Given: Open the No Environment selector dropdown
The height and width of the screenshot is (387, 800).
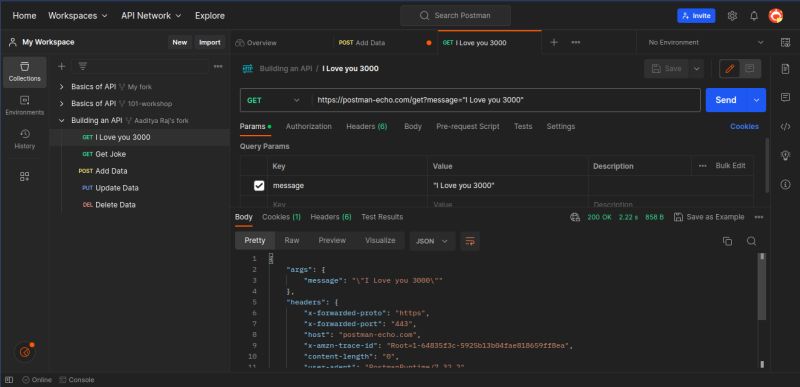Looking at the screenshot, I should pyautogui.click(x=706, y=42).
